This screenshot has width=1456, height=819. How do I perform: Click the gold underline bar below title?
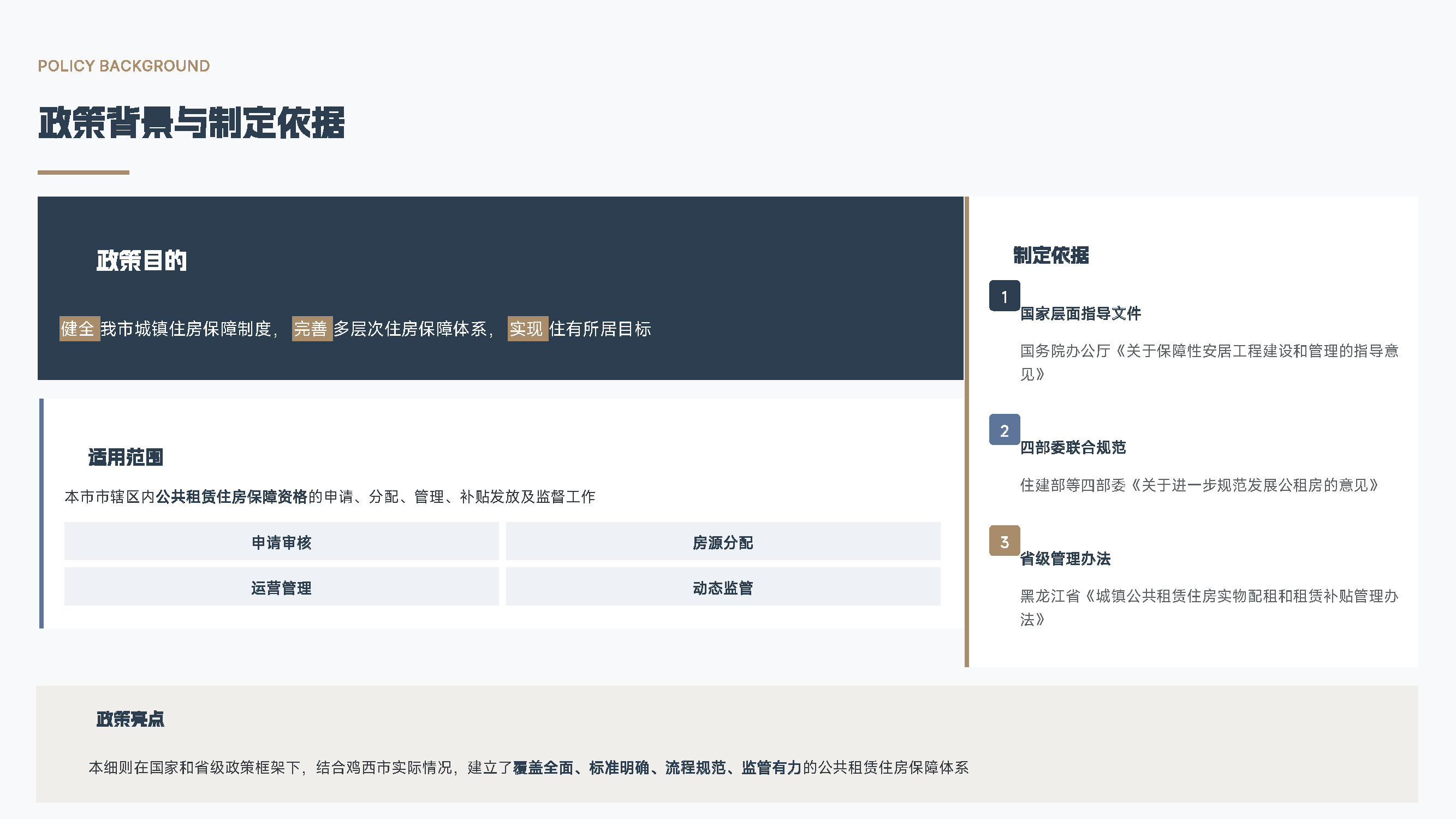coord(83,172)
